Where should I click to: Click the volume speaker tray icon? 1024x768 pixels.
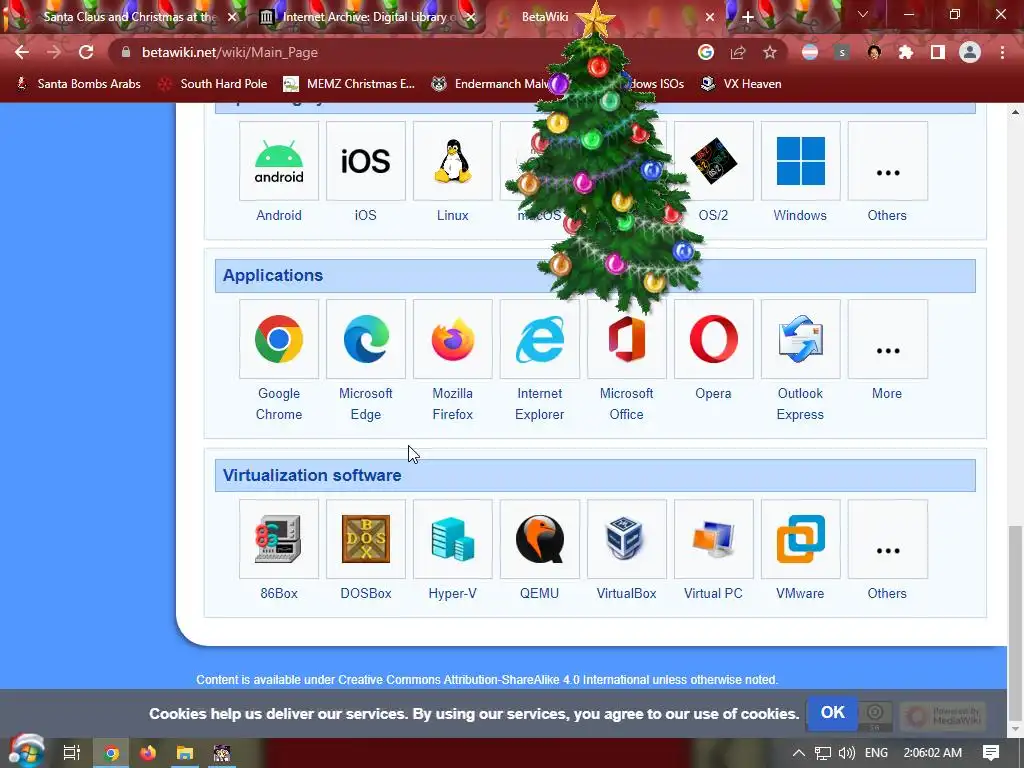point(847,753)
